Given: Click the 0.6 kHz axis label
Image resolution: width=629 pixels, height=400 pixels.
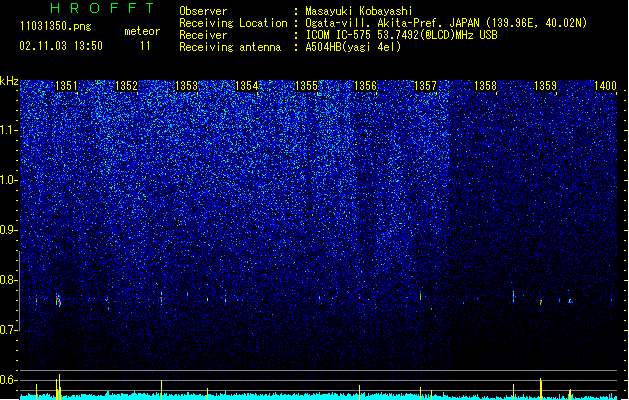Looking at the screenshot, I should coord(9,380).
